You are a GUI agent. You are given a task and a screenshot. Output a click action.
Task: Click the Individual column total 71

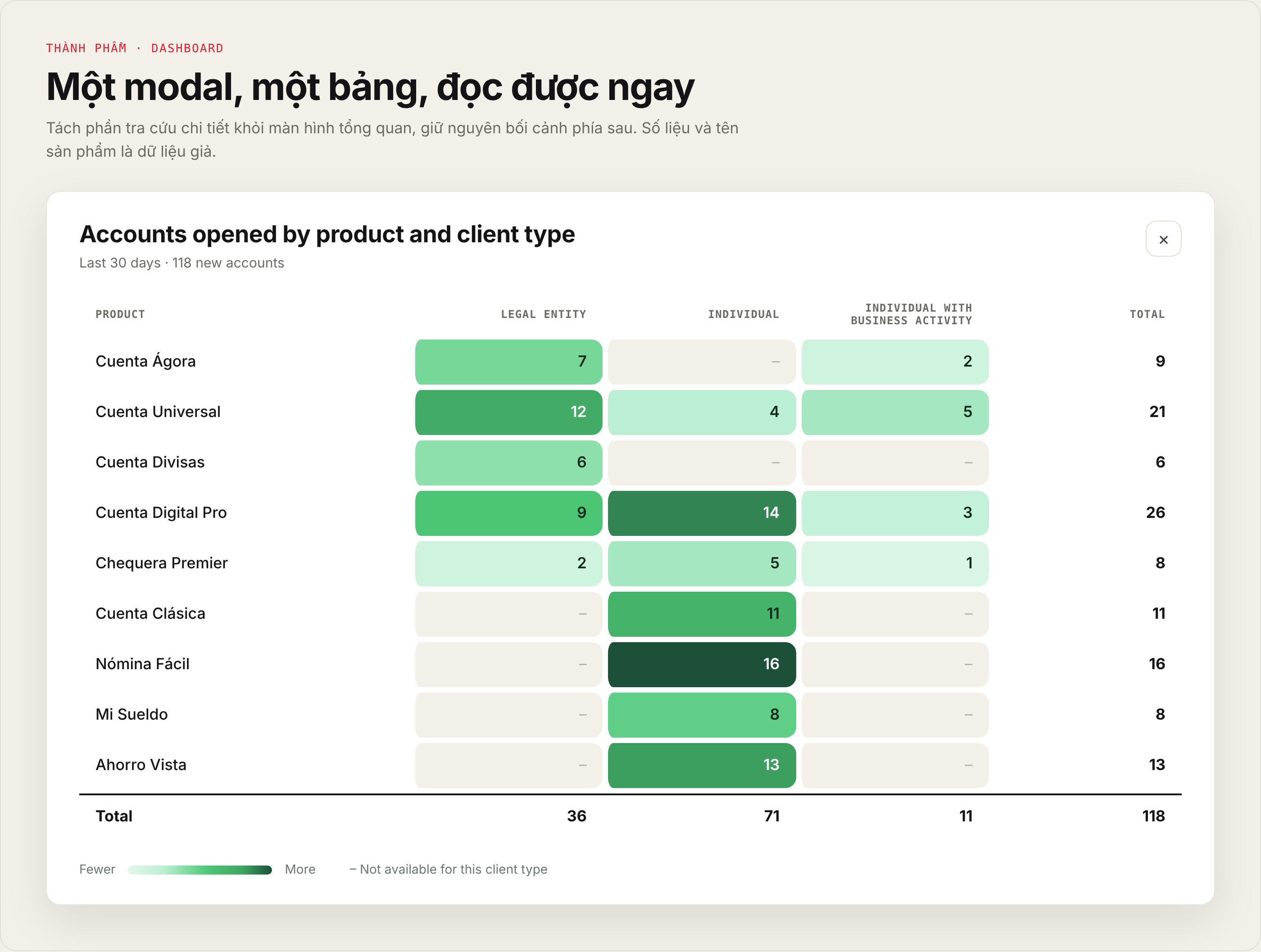click(771, 816)
